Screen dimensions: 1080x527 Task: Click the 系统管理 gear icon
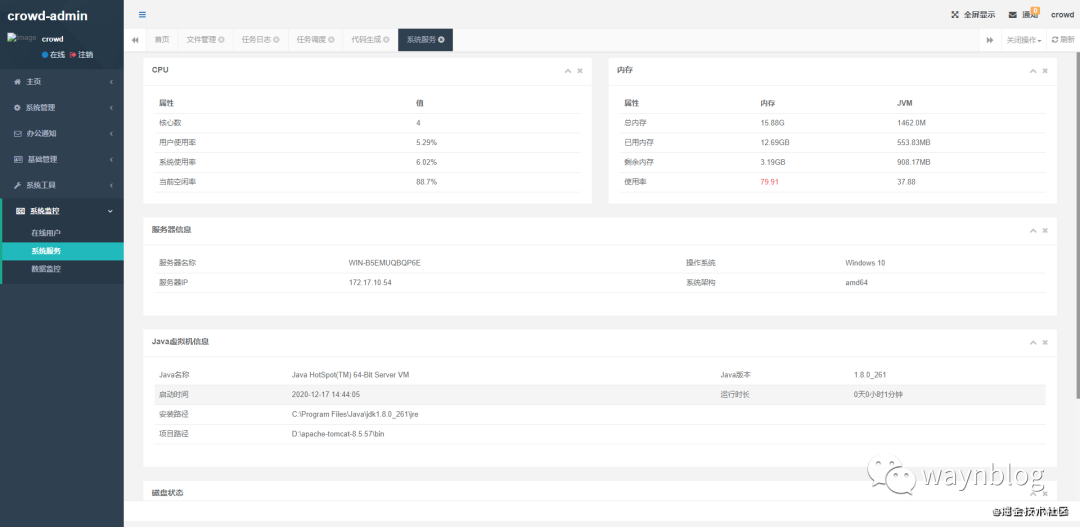(x=18, y=107)
